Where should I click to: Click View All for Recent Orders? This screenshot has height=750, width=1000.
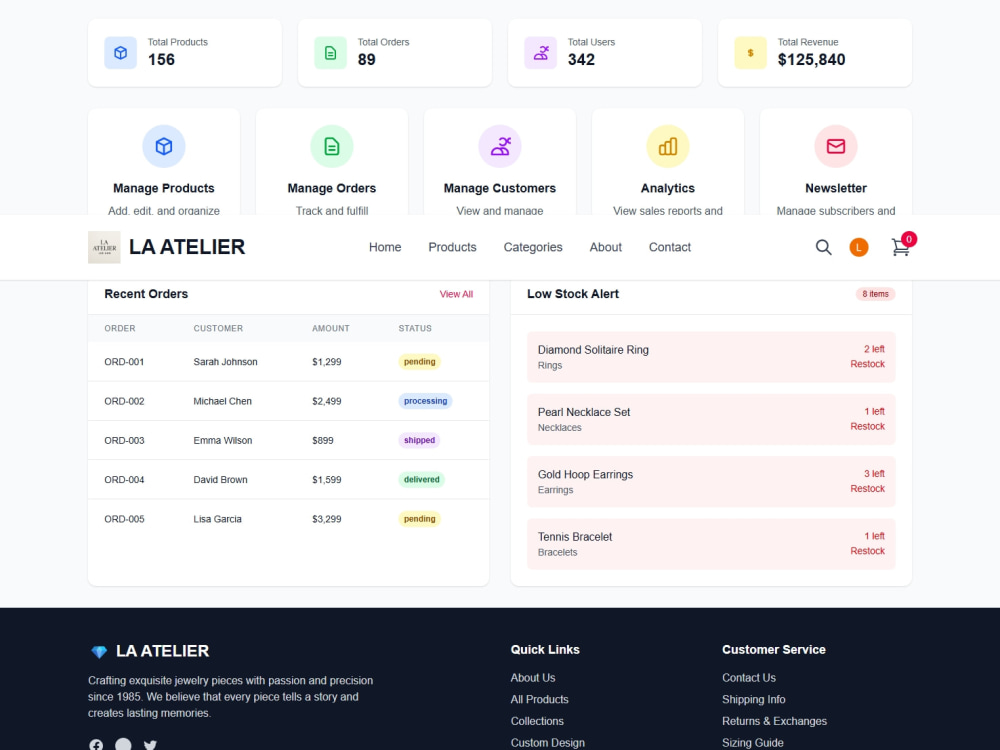point(456,294)
